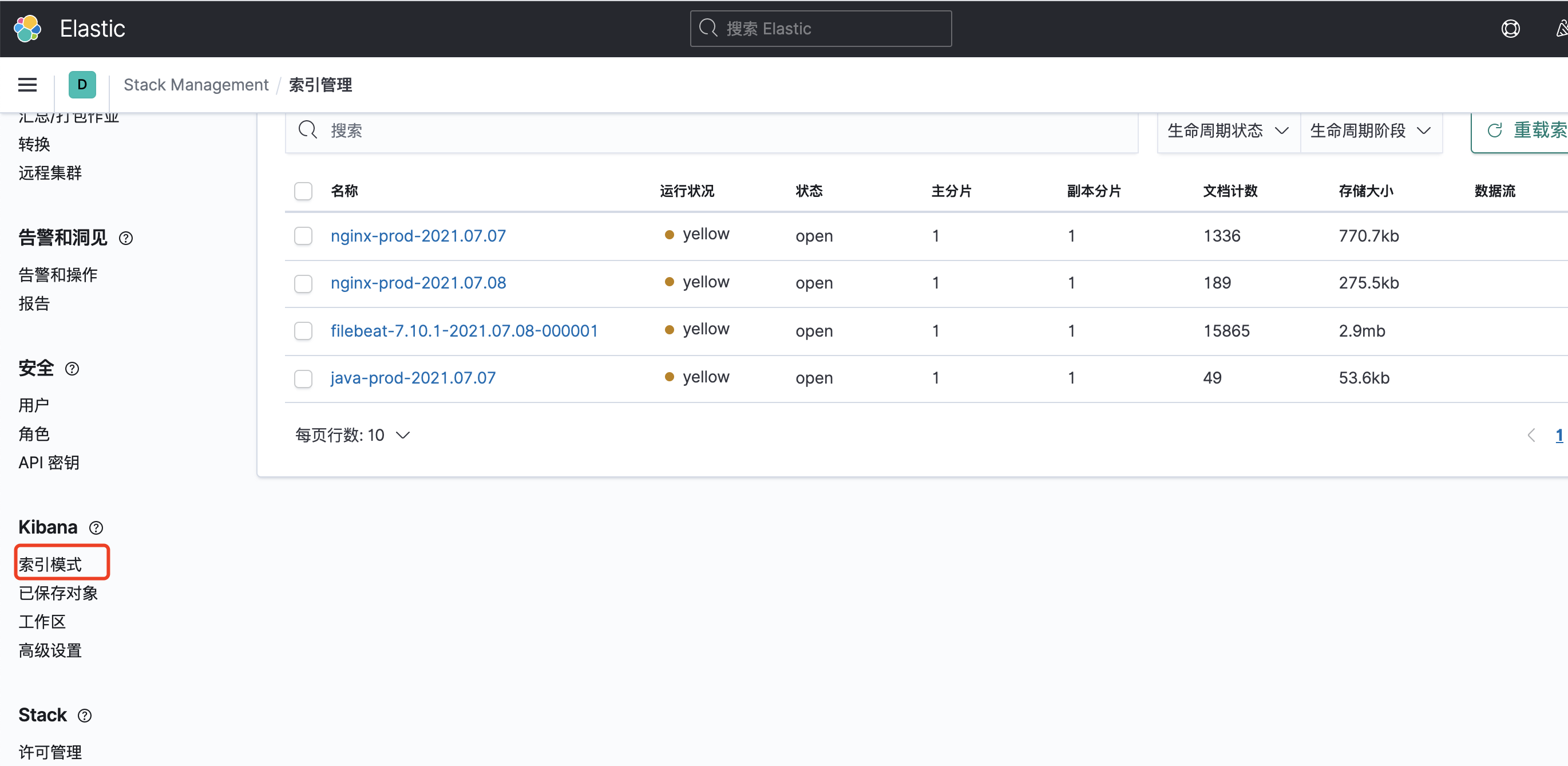Check the nginx-prod-2021.07.07 row checkbox
Viewport: 1568px width, 766px height.
(x=303, y=236)
